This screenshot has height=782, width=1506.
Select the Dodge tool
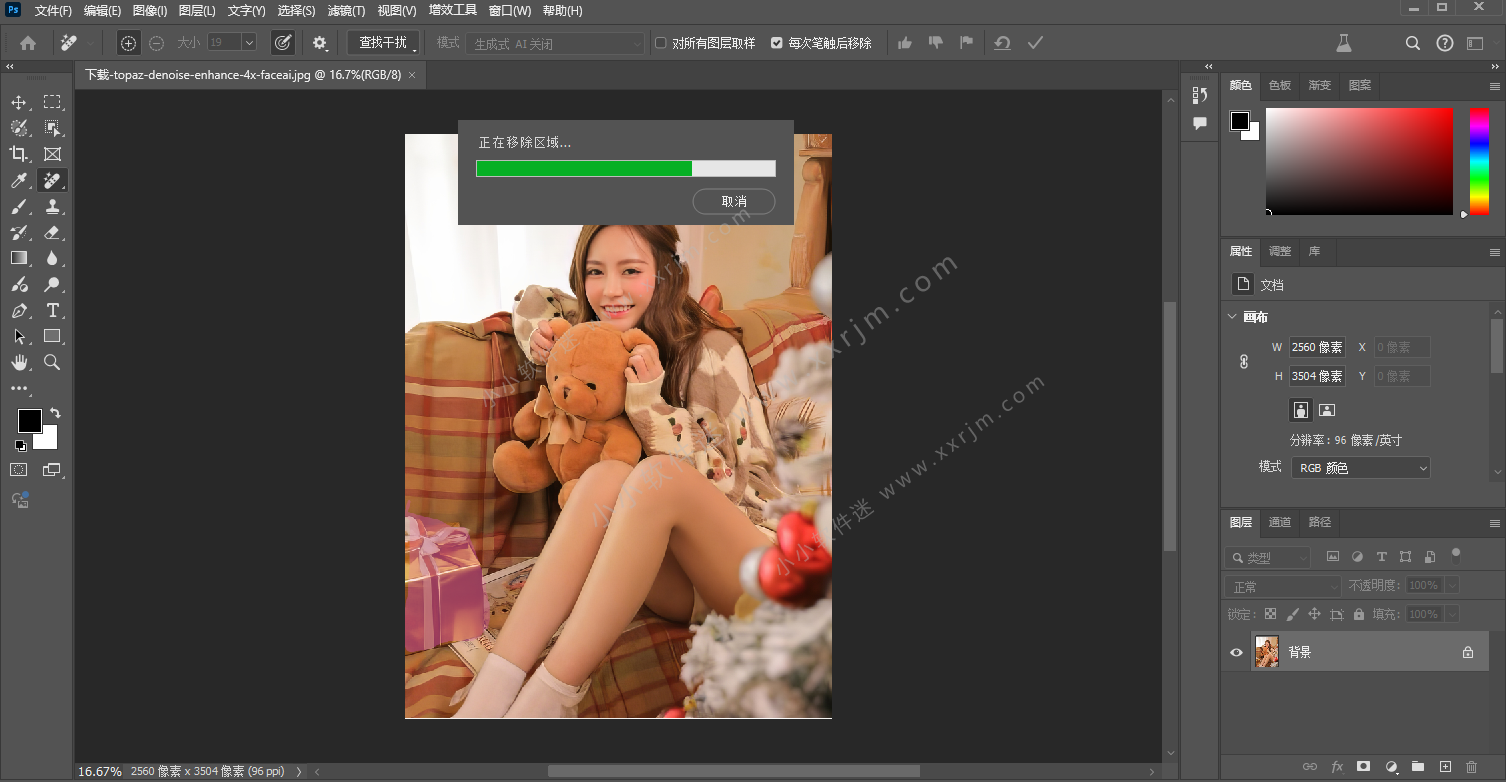(x=52, y=284)
